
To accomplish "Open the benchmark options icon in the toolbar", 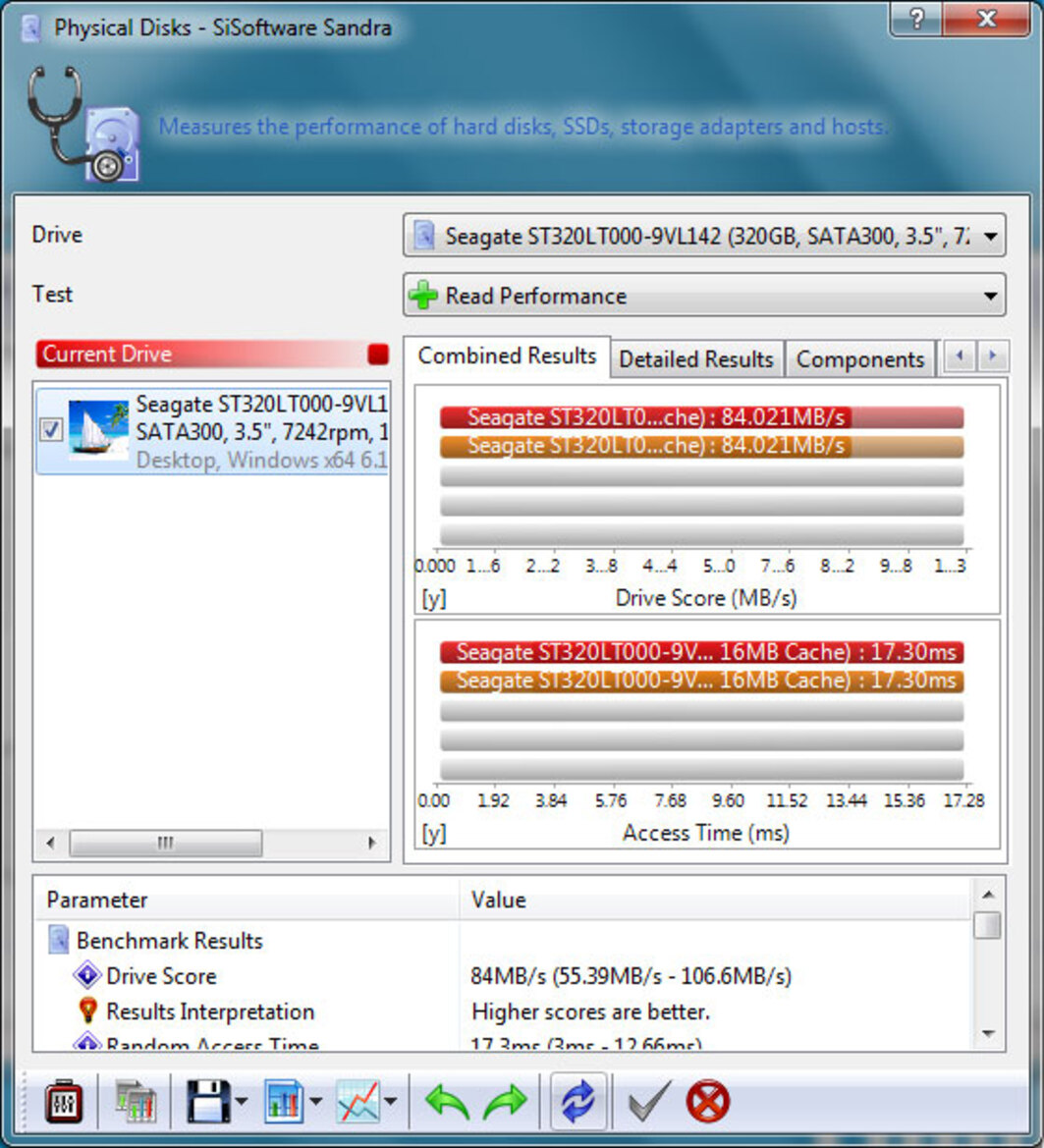I will pyautogui.click(x=63, y=1101).
